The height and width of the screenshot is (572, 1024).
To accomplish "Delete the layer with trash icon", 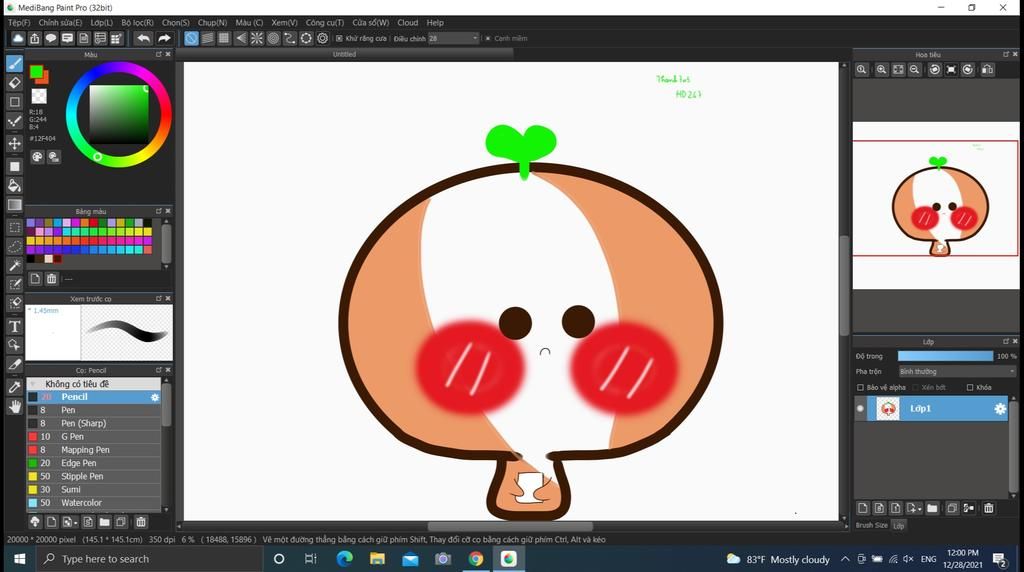I will (x=989, y=508).
